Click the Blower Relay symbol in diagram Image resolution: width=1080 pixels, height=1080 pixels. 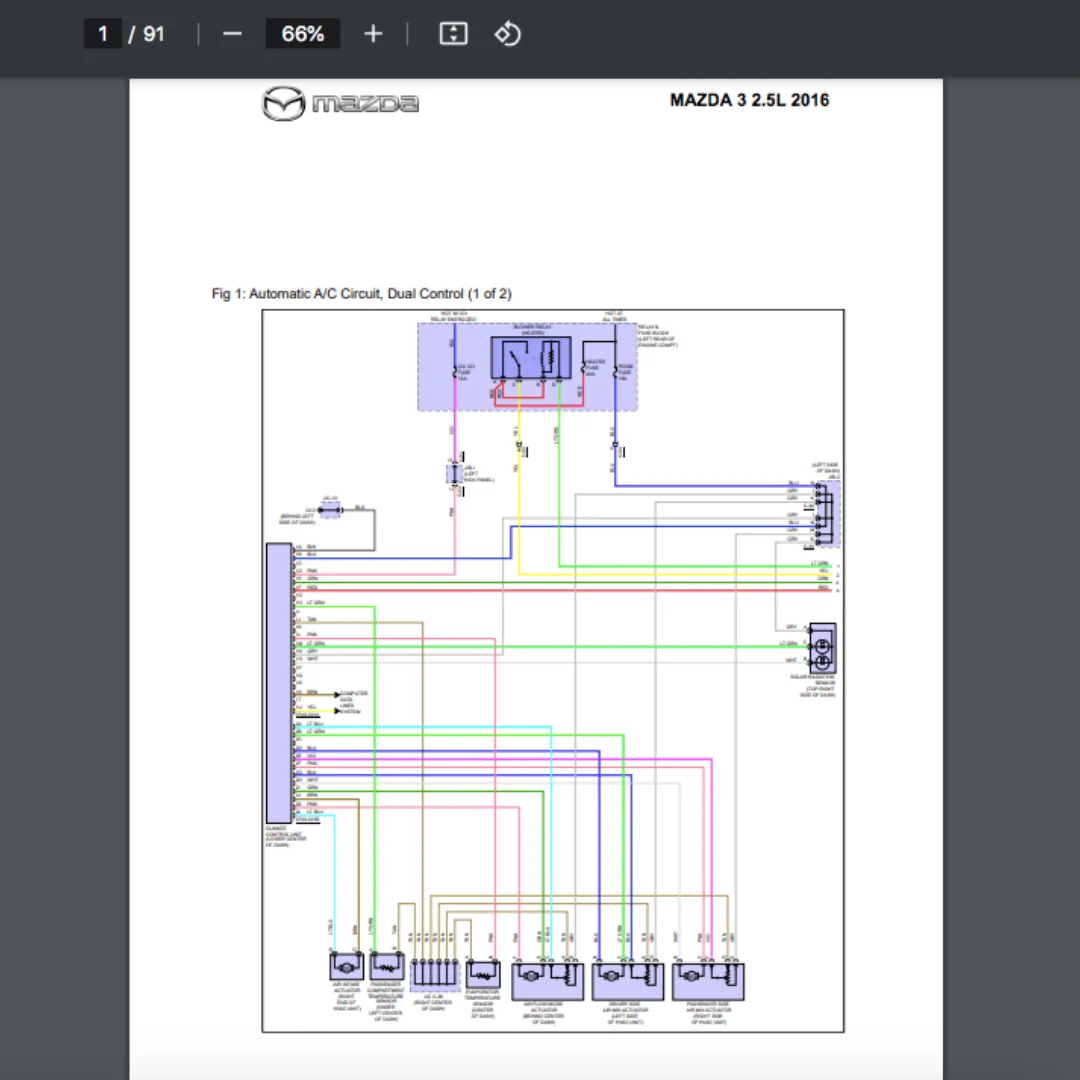coord(530,358)
